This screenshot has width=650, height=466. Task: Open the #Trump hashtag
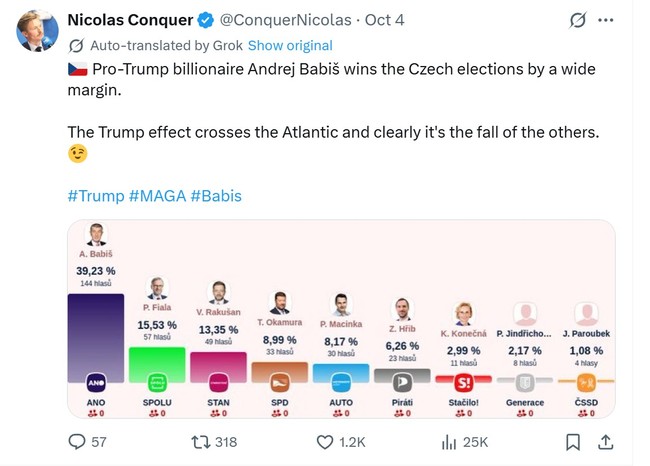95,195
